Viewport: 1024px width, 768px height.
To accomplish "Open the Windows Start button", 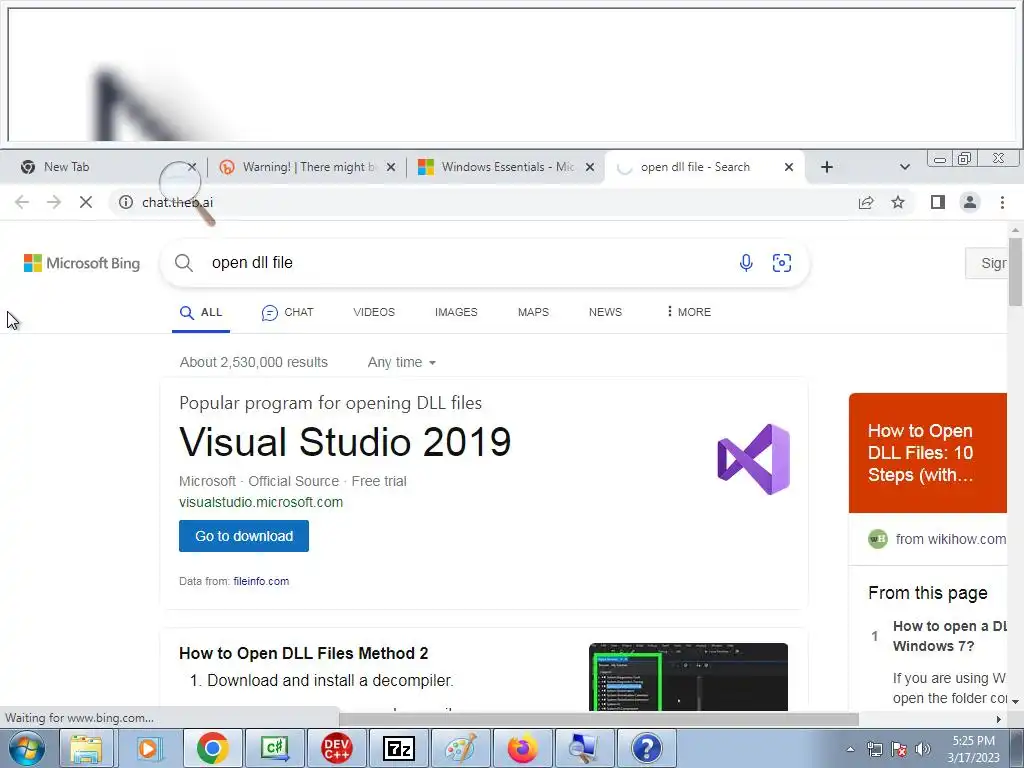I will pos(27,748).
